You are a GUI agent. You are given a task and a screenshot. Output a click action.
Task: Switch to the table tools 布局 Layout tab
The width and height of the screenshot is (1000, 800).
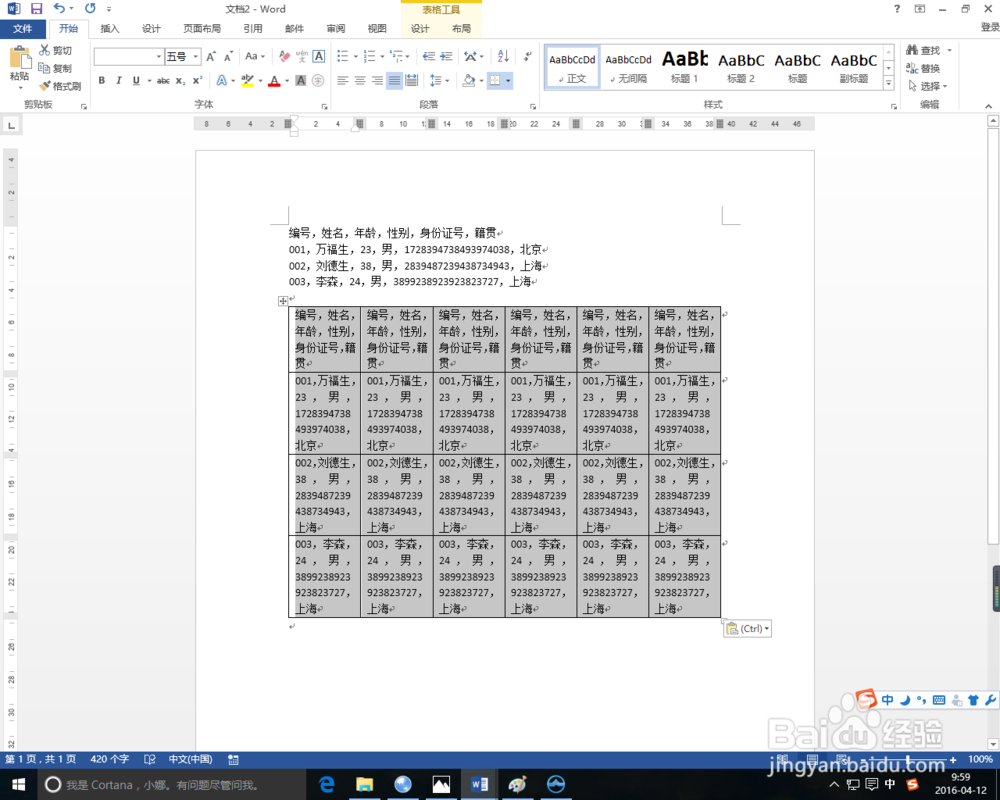[x=461, y=28]
